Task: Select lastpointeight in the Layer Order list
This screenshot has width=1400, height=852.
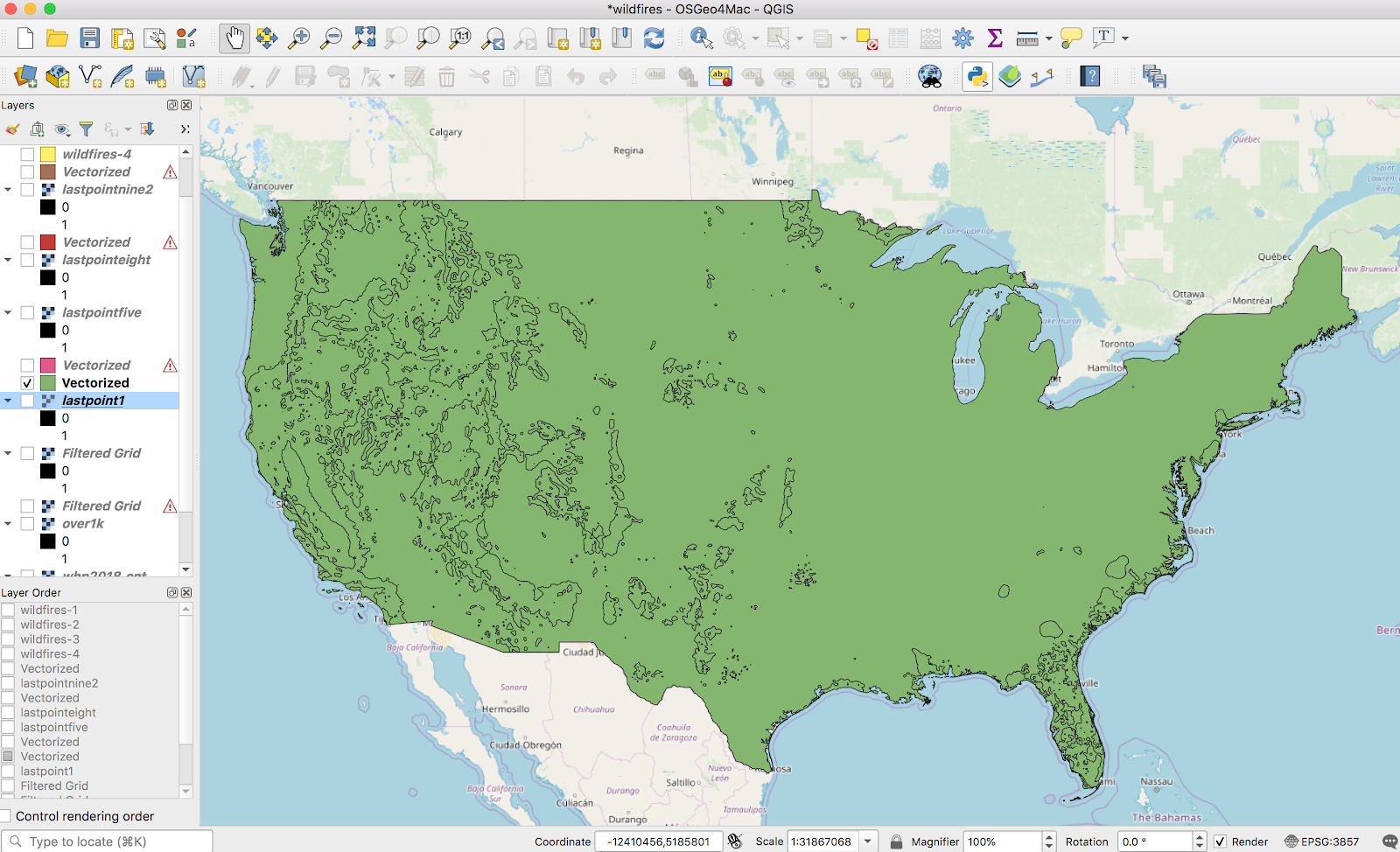Action: (58, 713)
